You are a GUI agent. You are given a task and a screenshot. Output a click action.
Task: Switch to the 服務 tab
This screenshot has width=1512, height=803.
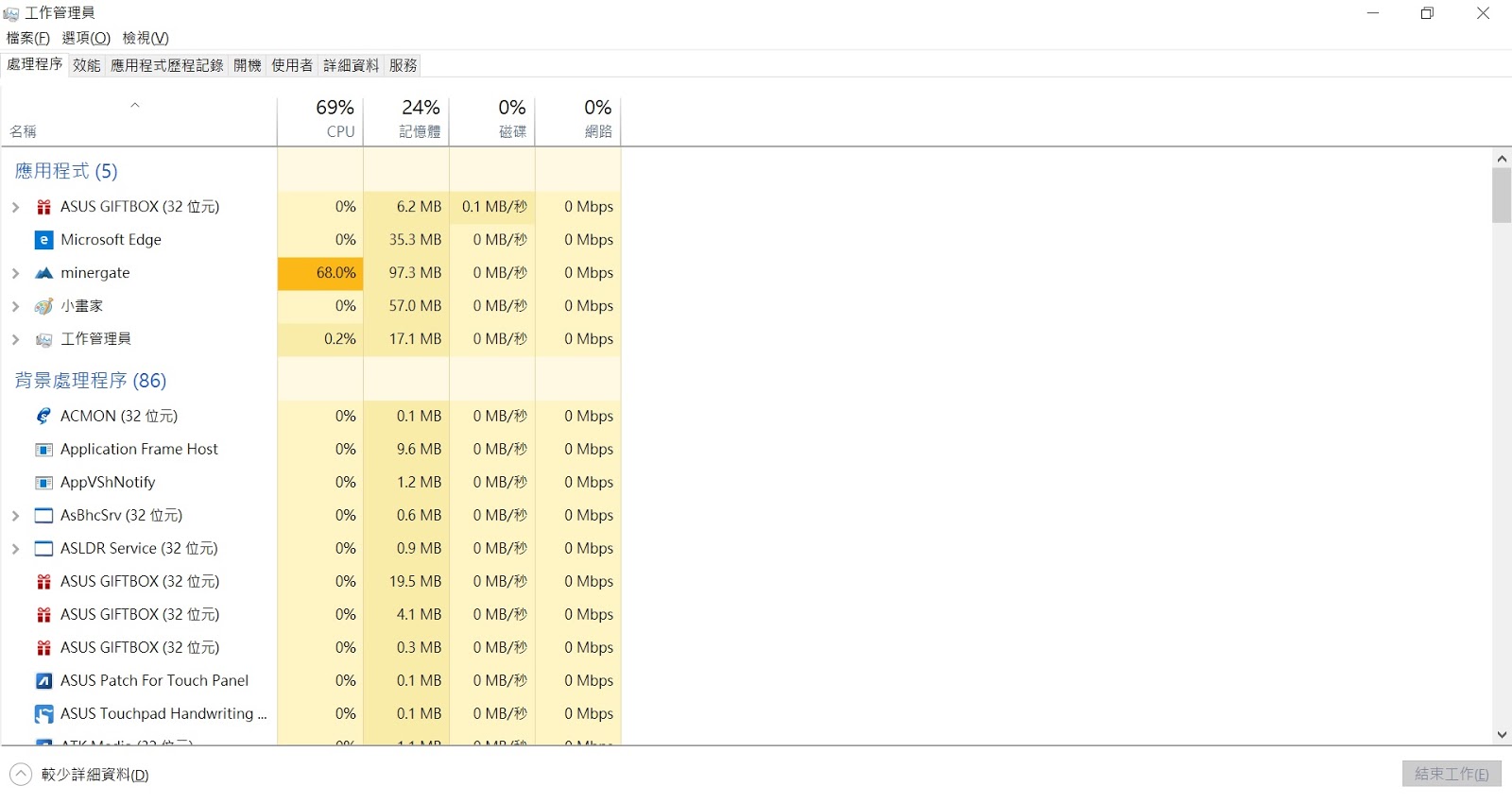(x=404, y=65)
